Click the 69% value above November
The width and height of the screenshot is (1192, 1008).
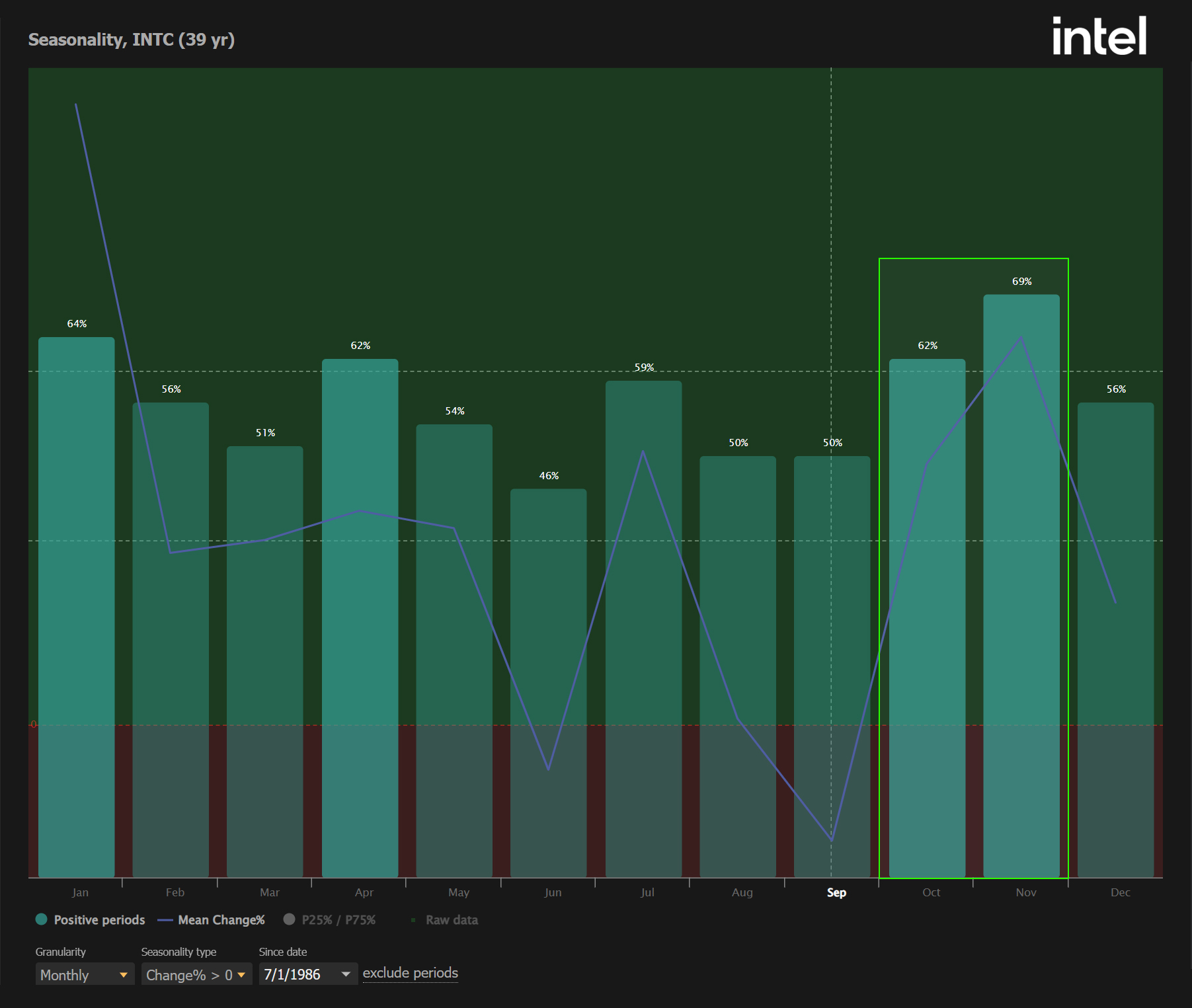(x=1022, y=281)
